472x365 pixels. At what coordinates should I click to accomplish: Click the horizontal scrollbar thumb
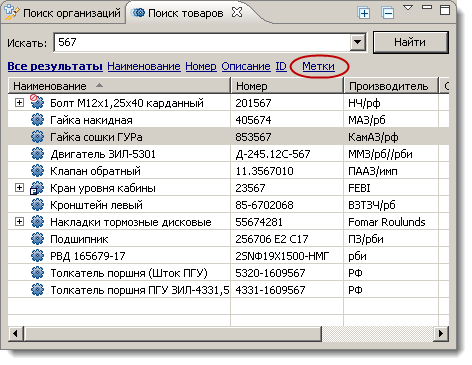pyautogui.click(x=173, y=333)
